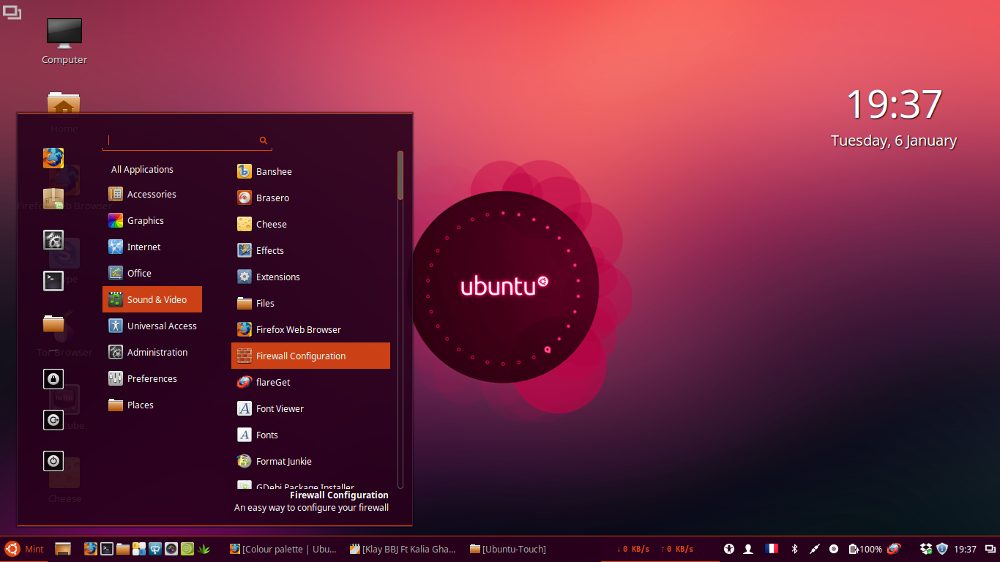The width and height of the screenshot is (1000, 562).
Task: Click the menu search input field
Action: tap(187, 140)
